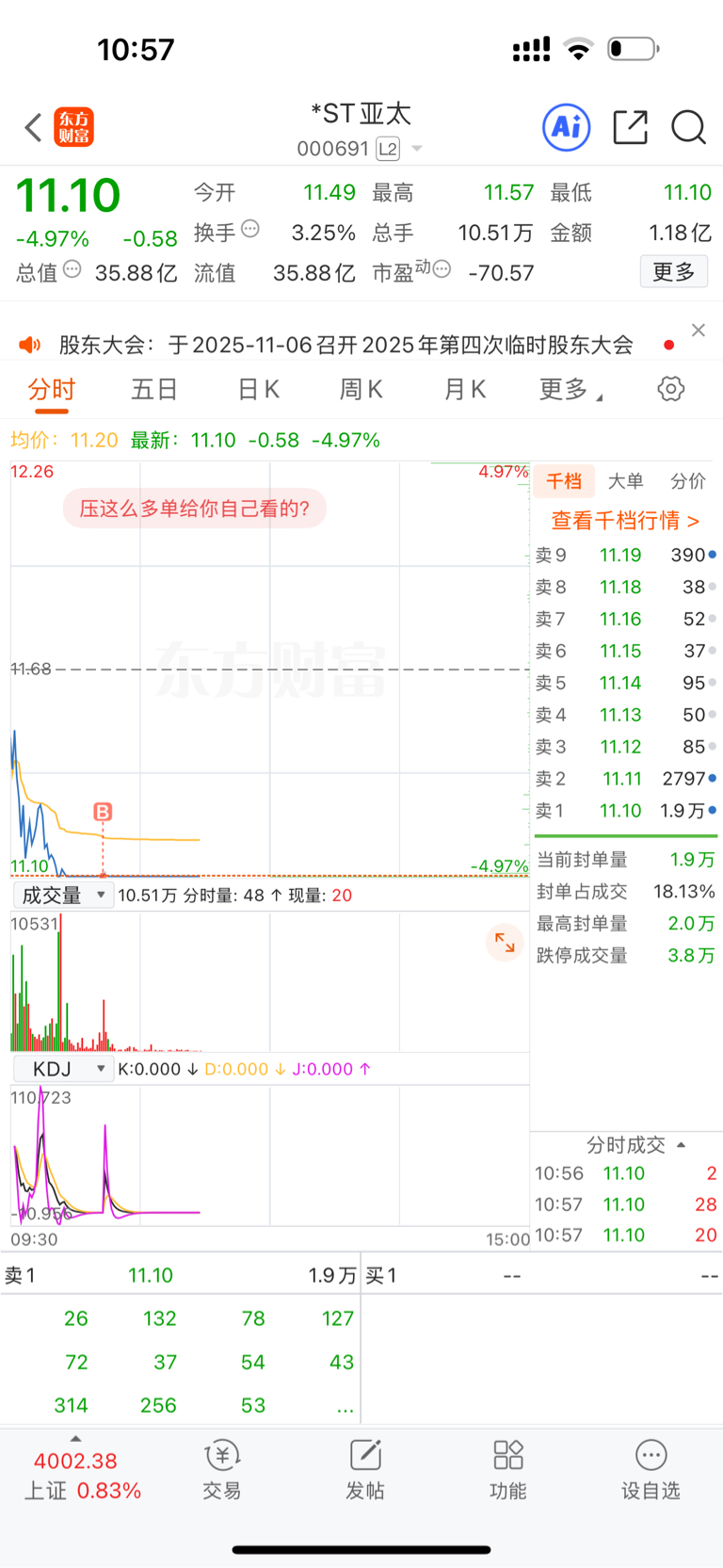
Task: Open 查看千档行情 link
Action: pyautogui.click(x=625, y=521)
